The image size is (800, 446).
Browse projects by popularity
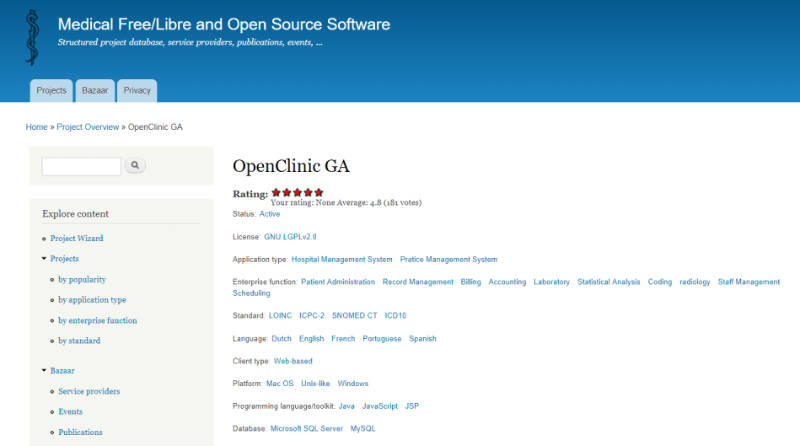(82, 280)
